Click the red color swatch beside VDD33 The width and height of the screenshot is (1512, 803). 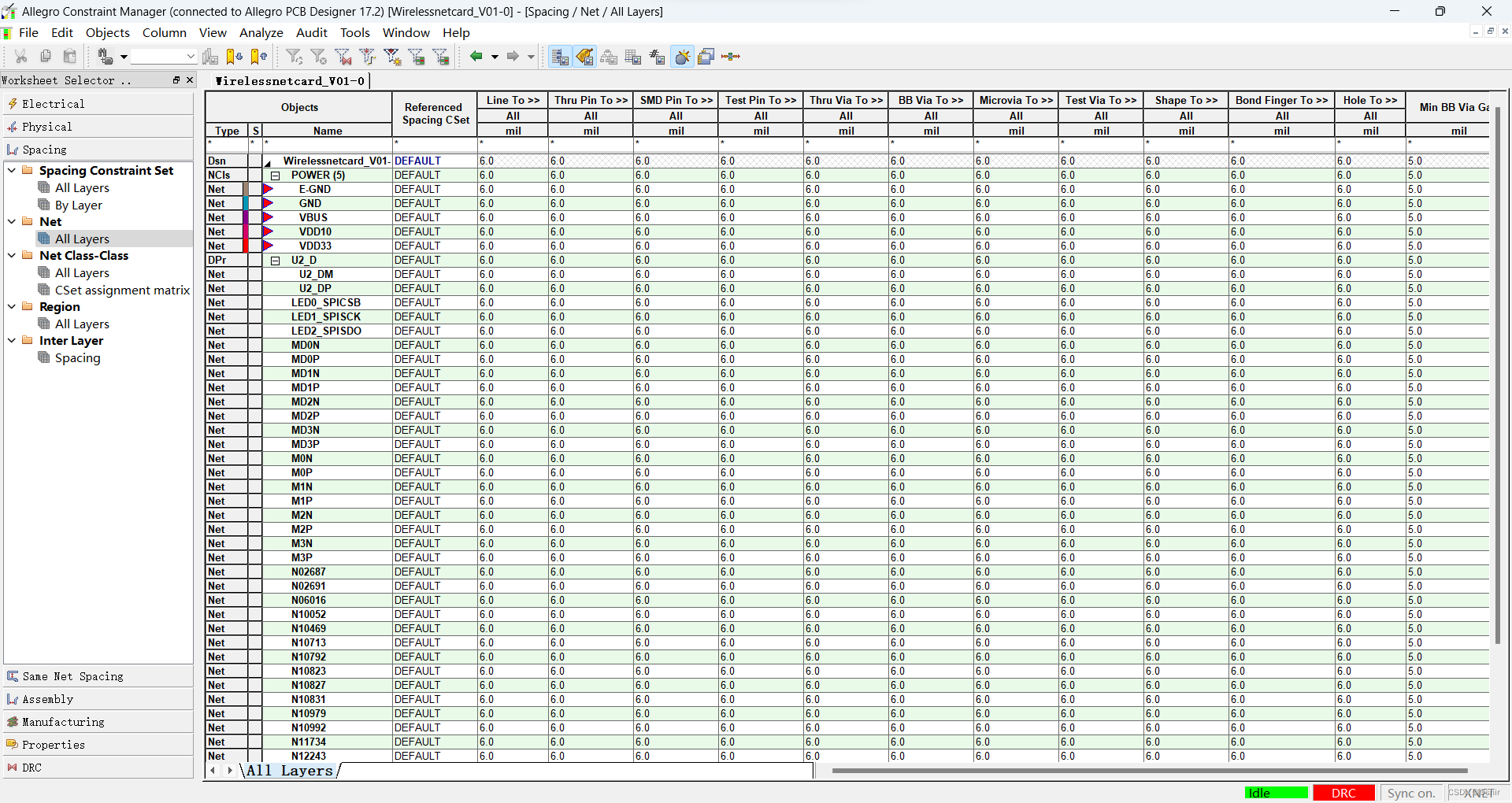click(x=246, y=246)
